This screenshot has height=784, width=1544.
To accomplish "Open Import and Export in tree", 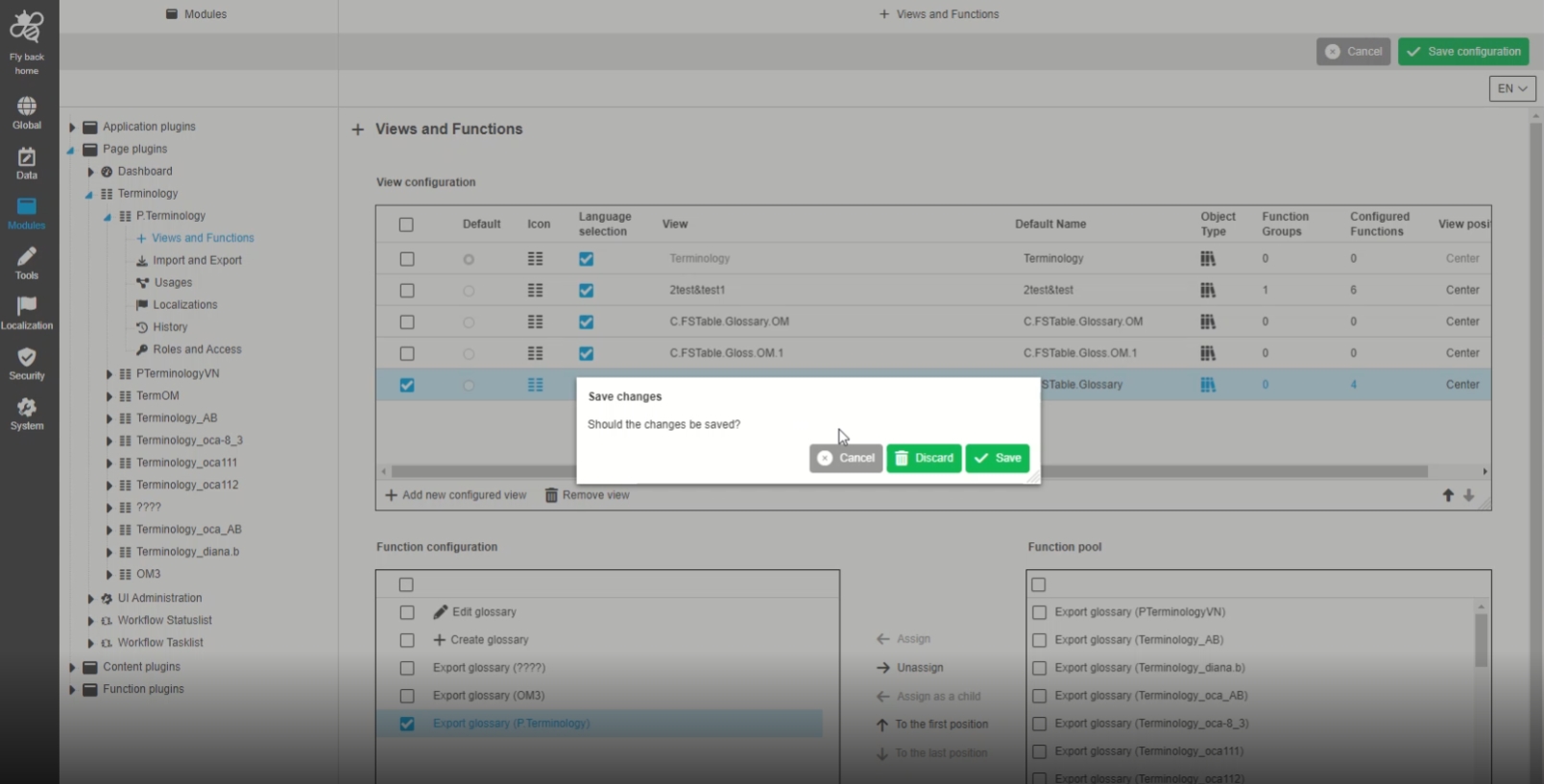I will 197,260.
